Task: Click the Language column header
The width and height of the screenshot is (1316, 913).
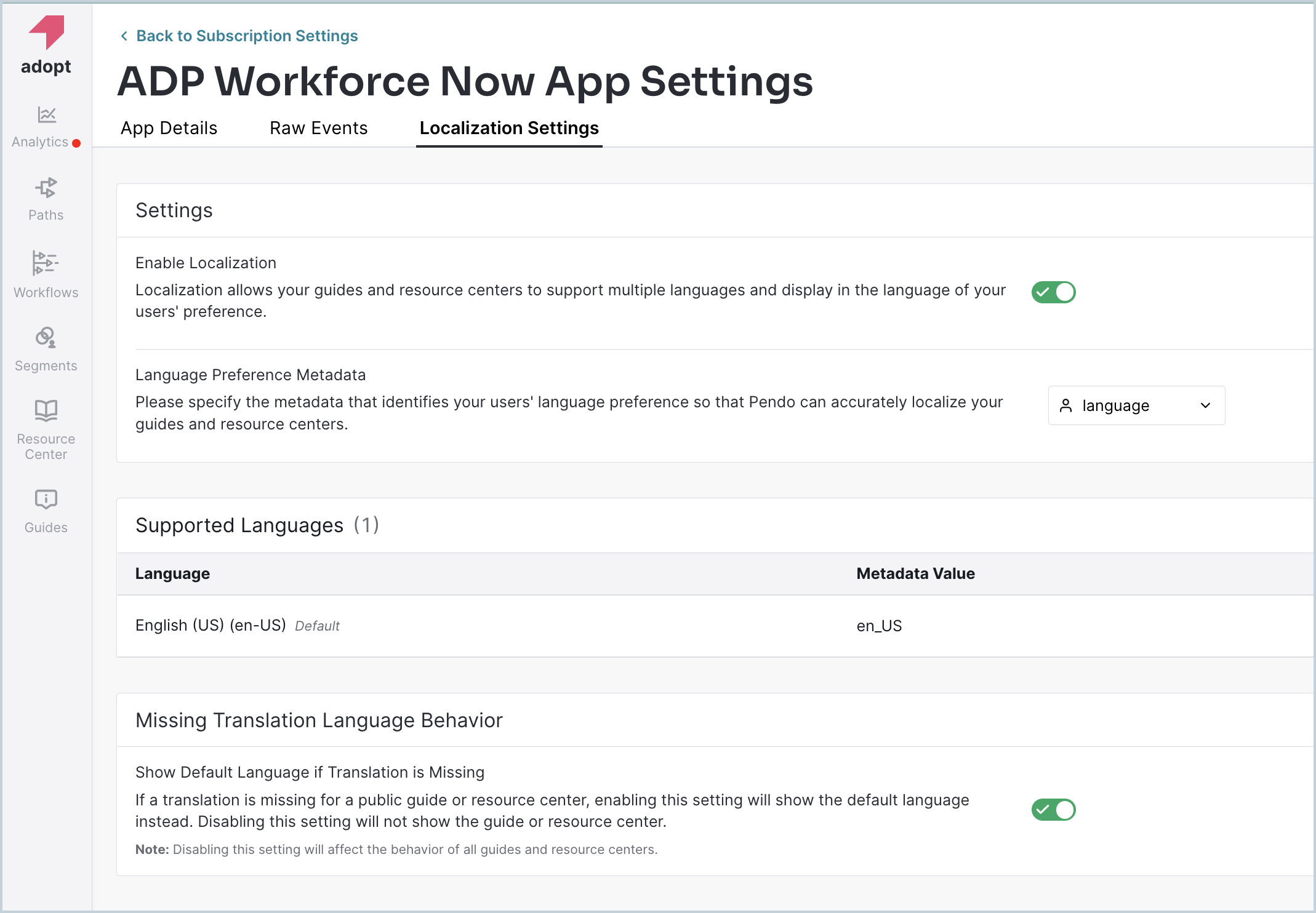Action: coord(172,573)
